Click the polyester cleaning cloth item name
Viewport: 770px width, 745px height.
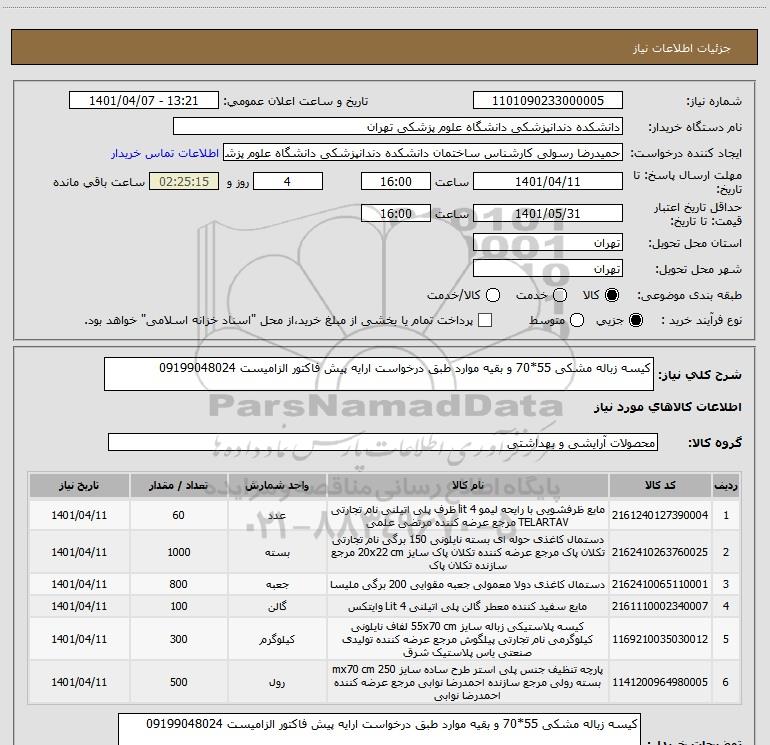(x=468, y=682)
